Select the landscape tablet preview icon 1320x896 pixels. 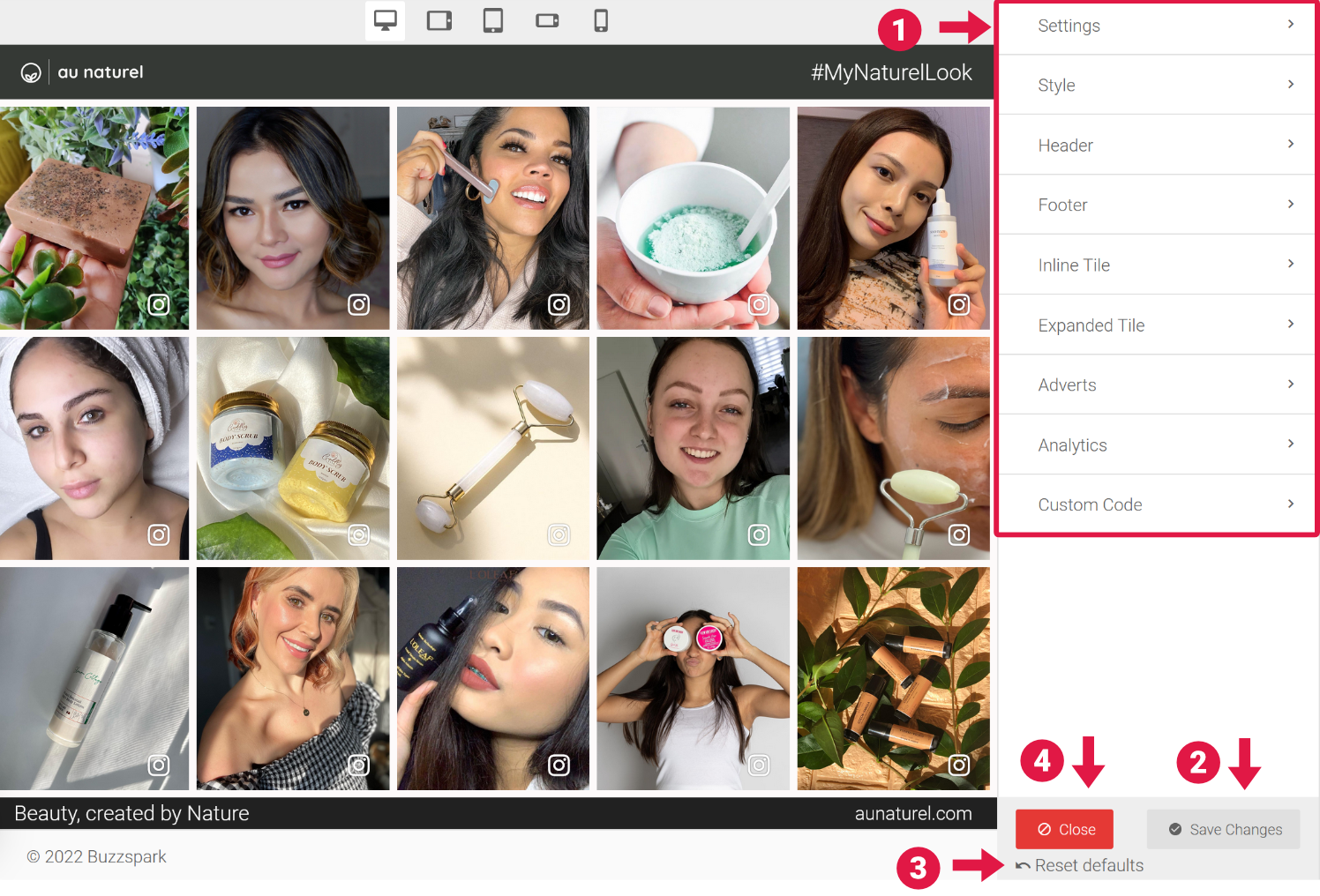[439, 20]
